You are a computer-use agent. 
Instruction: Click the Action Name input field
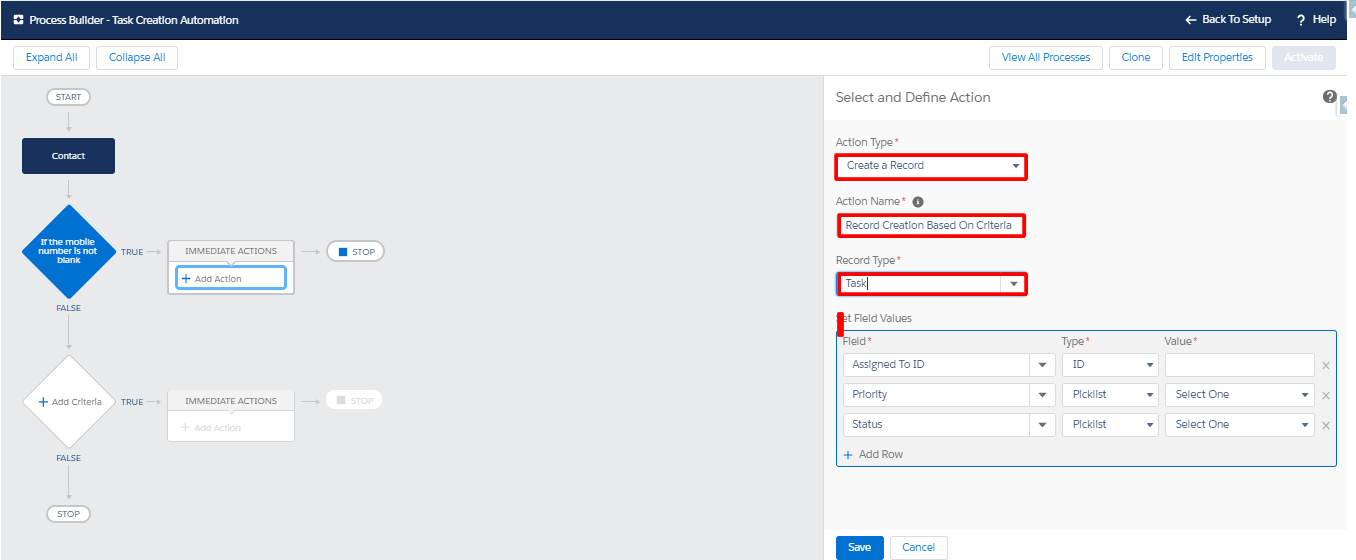[930, 225]
